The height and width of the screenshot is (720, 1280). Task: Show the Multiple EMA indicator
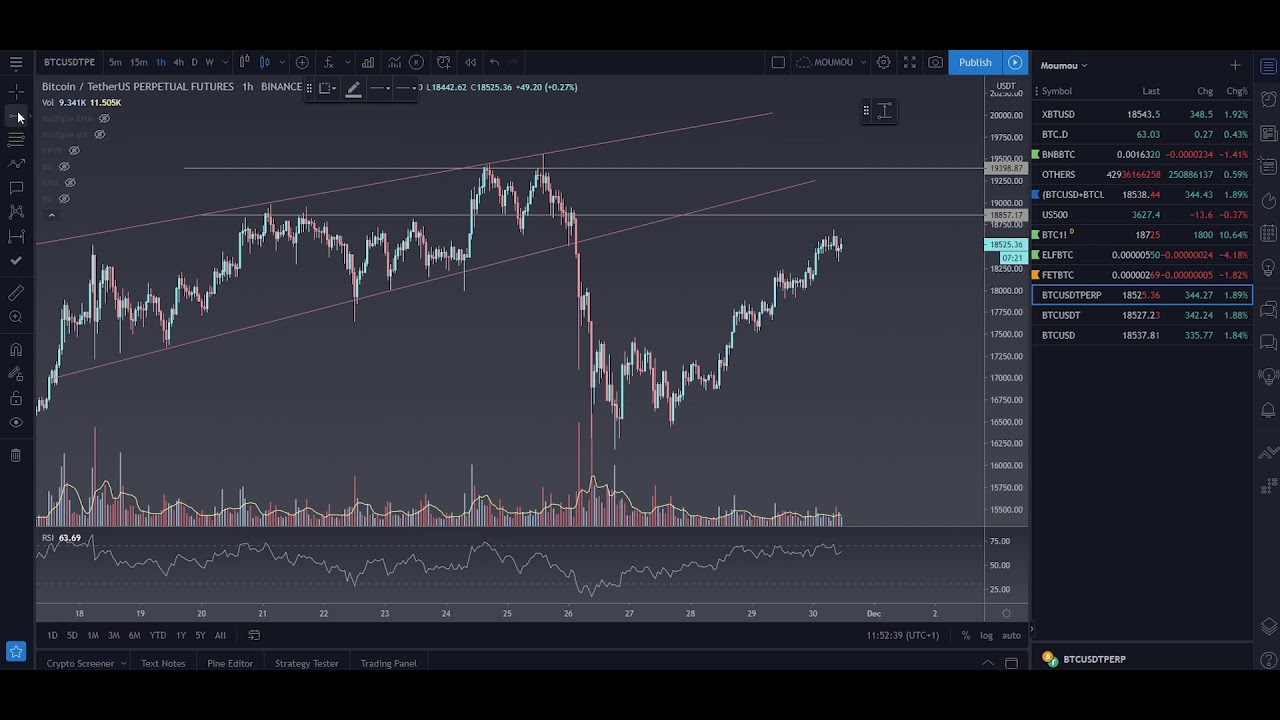(104, 118)
